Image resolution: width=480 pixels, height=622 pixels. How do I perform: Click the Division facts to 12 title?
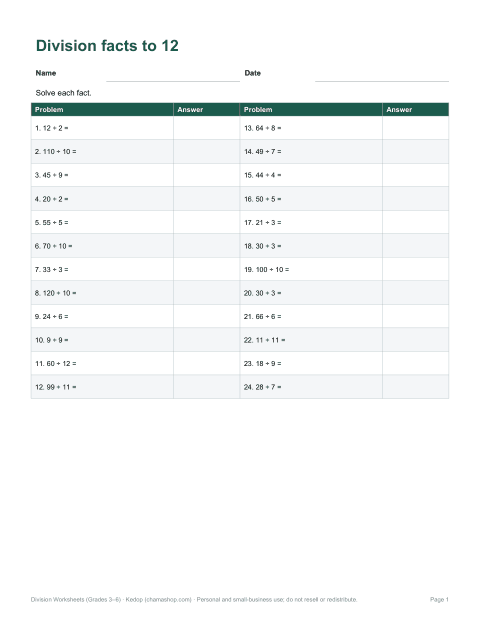pyautogui.click(x=107, y=46)
